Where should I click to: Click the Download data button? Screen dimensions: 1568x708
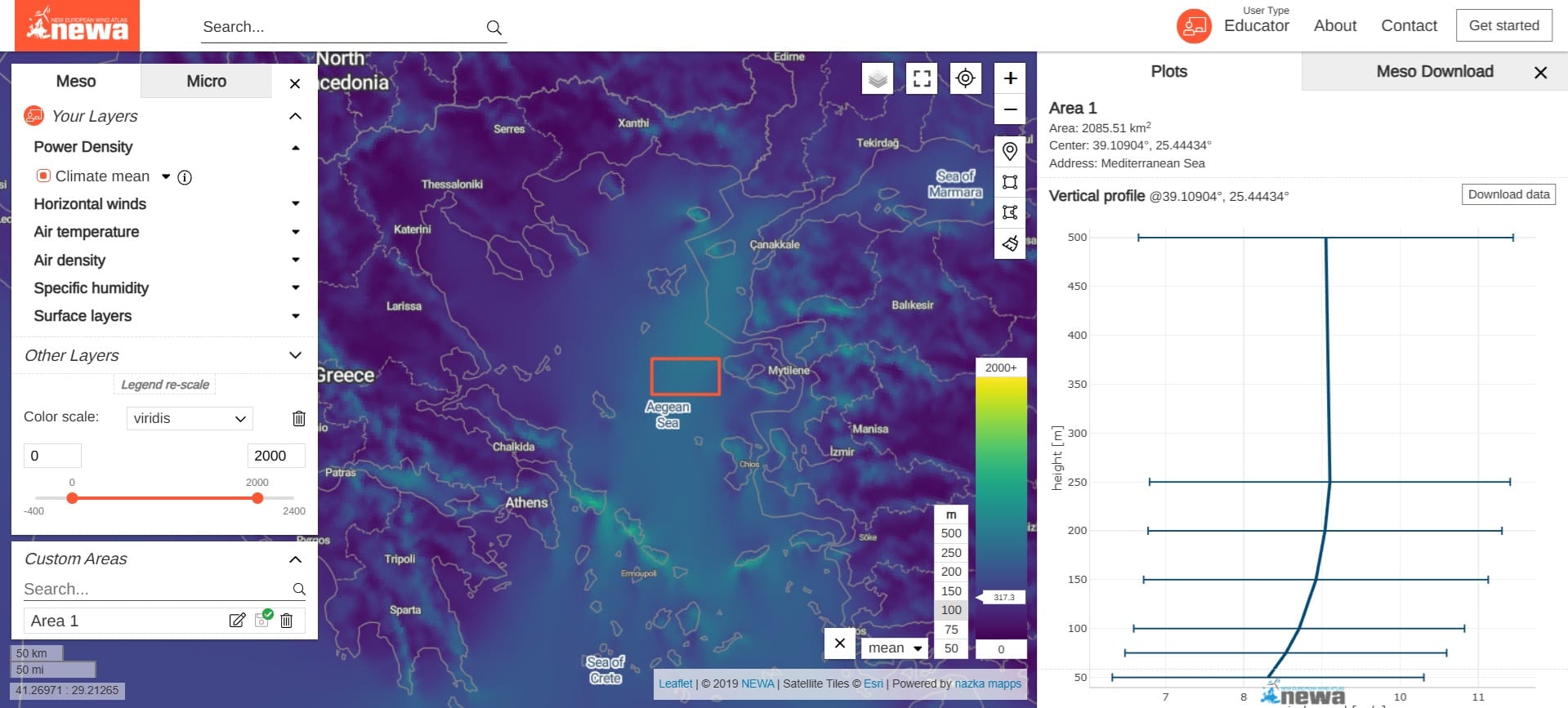(x=1508, y=194)
